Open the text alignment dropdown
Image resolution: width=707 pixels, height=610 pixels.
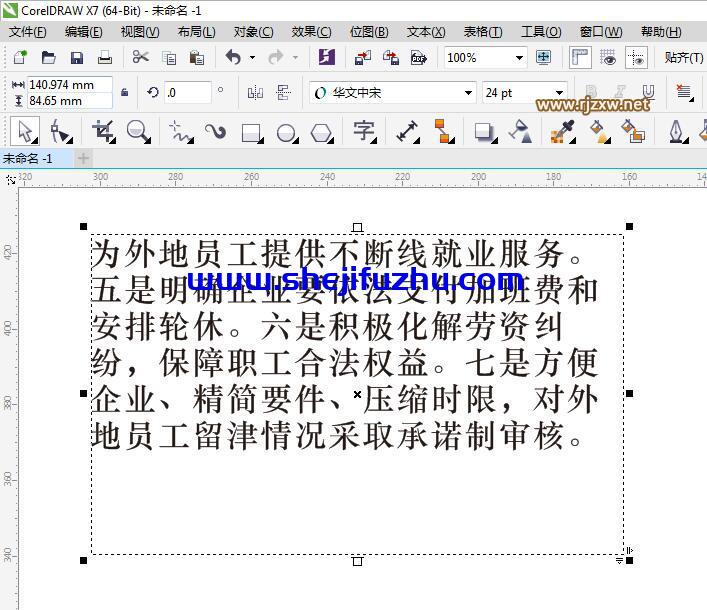tap(684, 92)
